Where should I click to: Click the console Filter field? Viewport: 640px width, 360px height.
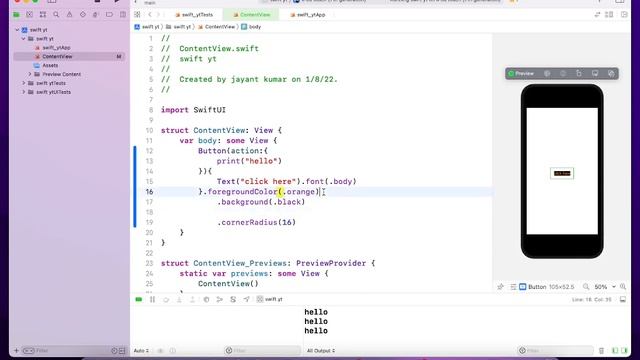(x=555, y=351)
